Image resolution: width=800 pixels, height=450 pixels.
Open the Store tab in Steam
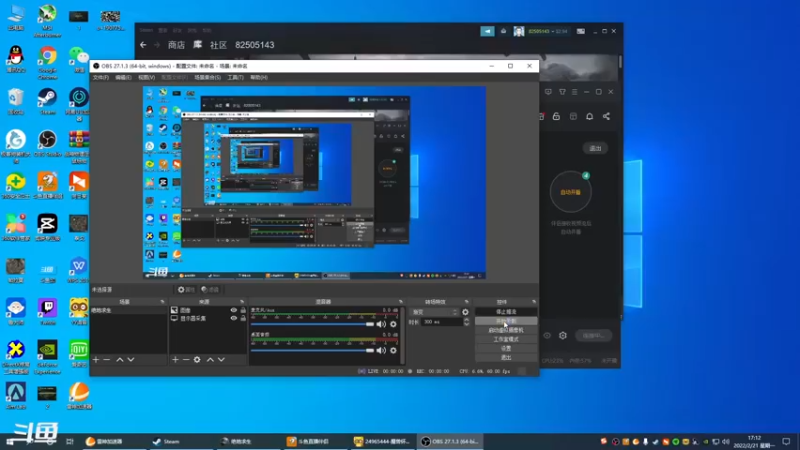[x=177, y=45]
